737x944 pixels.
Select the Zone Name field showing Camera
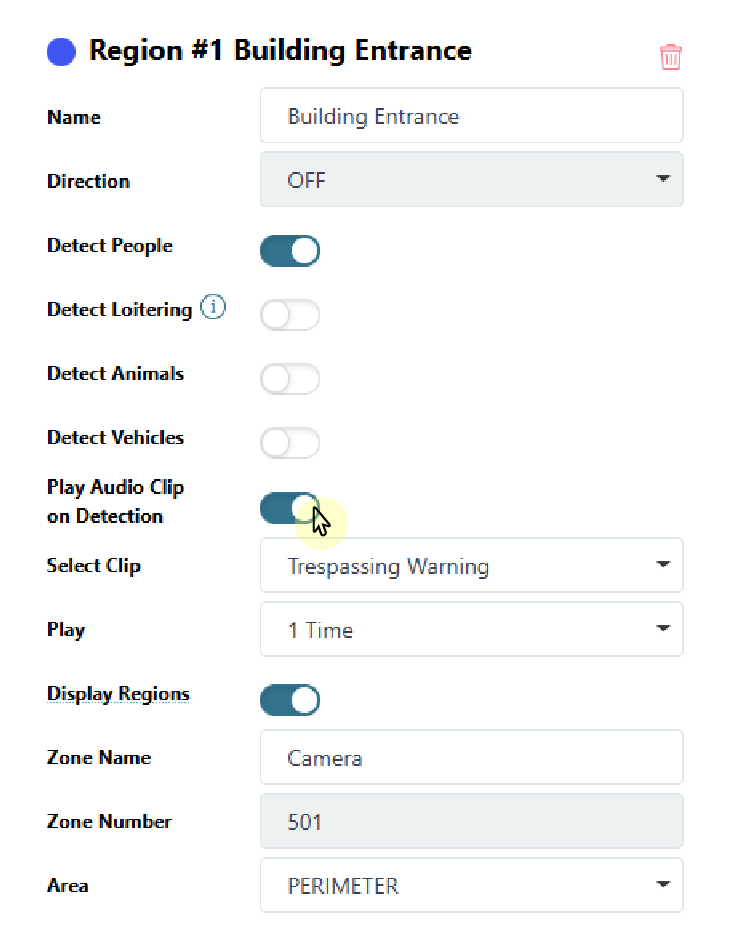pyautogui.click(x=471, y=757)
